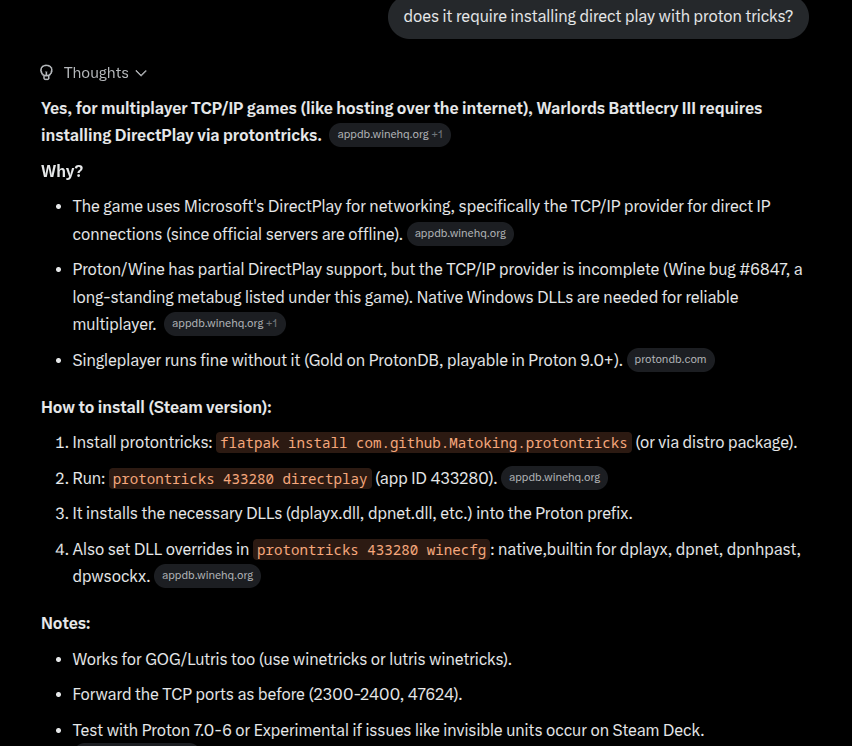
Task: Click the 'Works for GOG/Lutris too' note
Action: [x=292, y=659]
